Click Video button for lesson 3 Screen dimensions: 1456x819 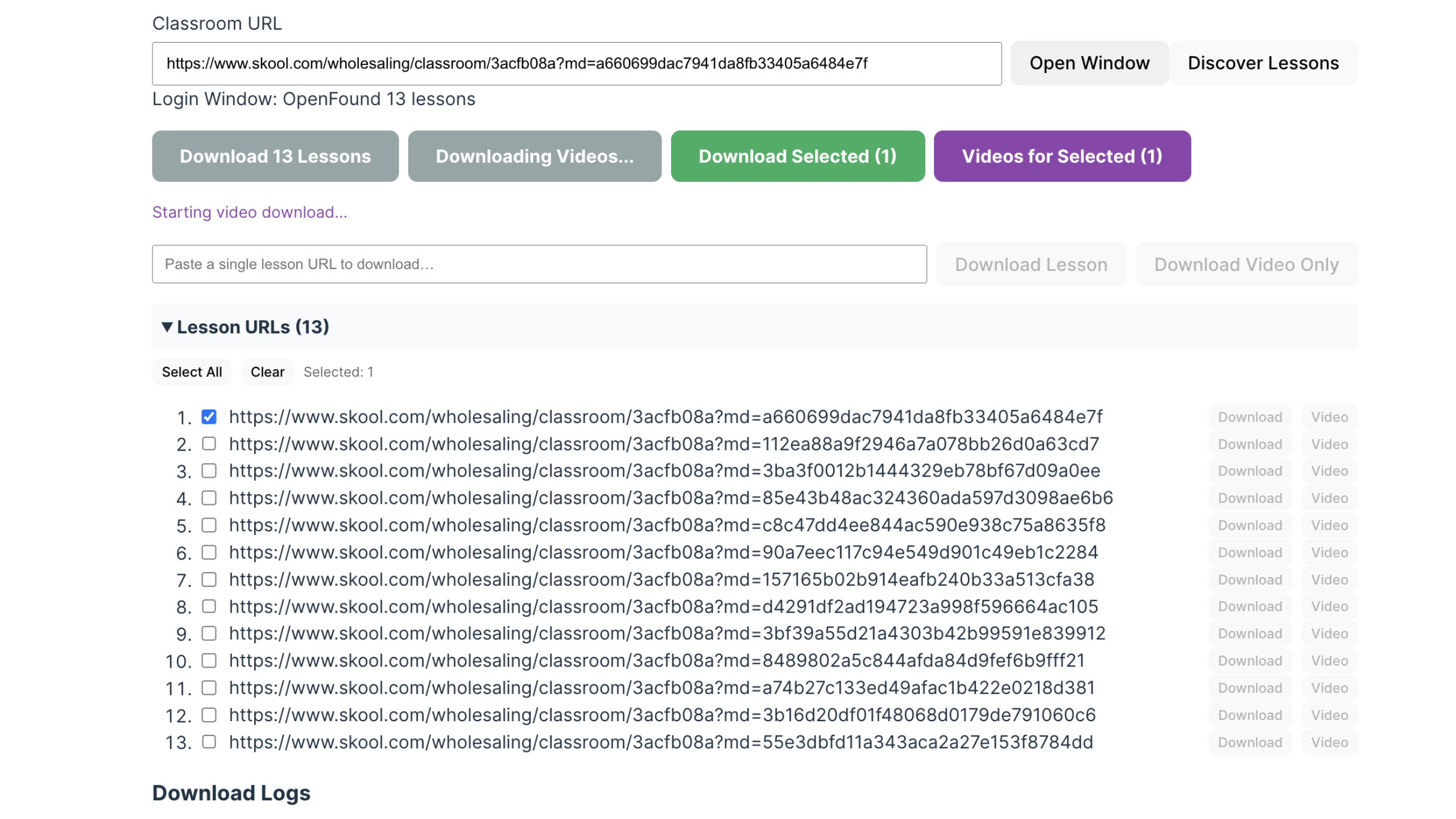point(1329,471)
